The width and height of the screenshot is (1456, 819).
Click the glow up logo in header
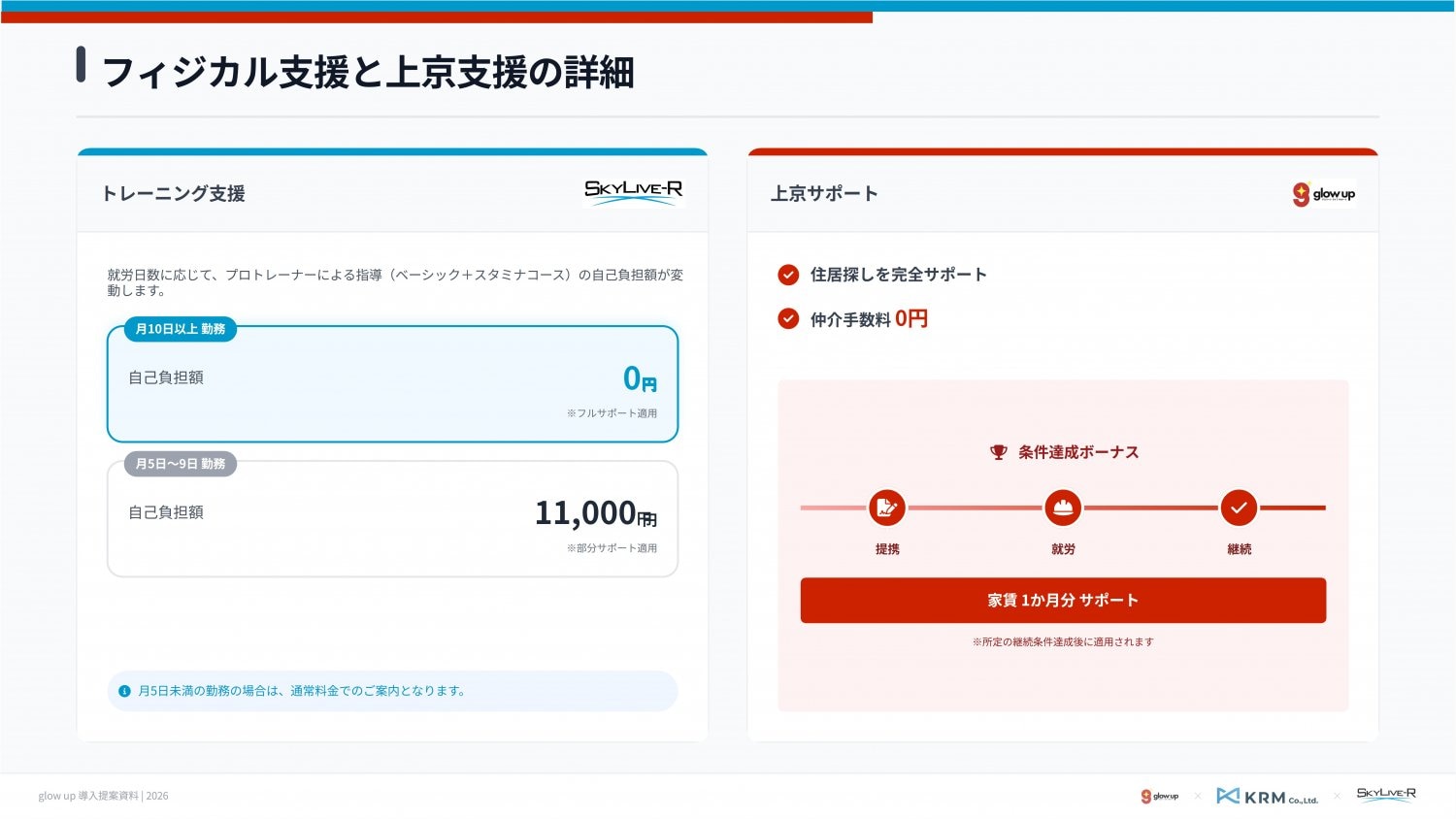[x=1323, y=194]
